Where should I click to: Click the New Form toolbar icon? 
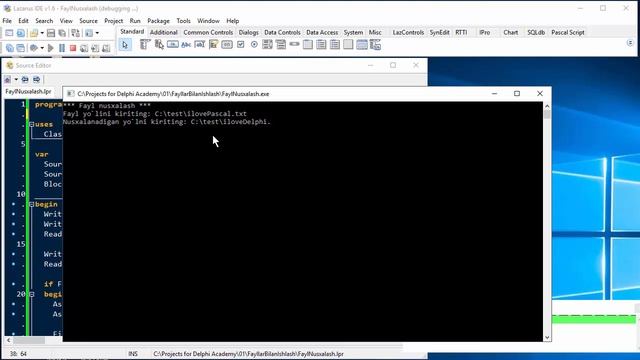click(20, 33)
